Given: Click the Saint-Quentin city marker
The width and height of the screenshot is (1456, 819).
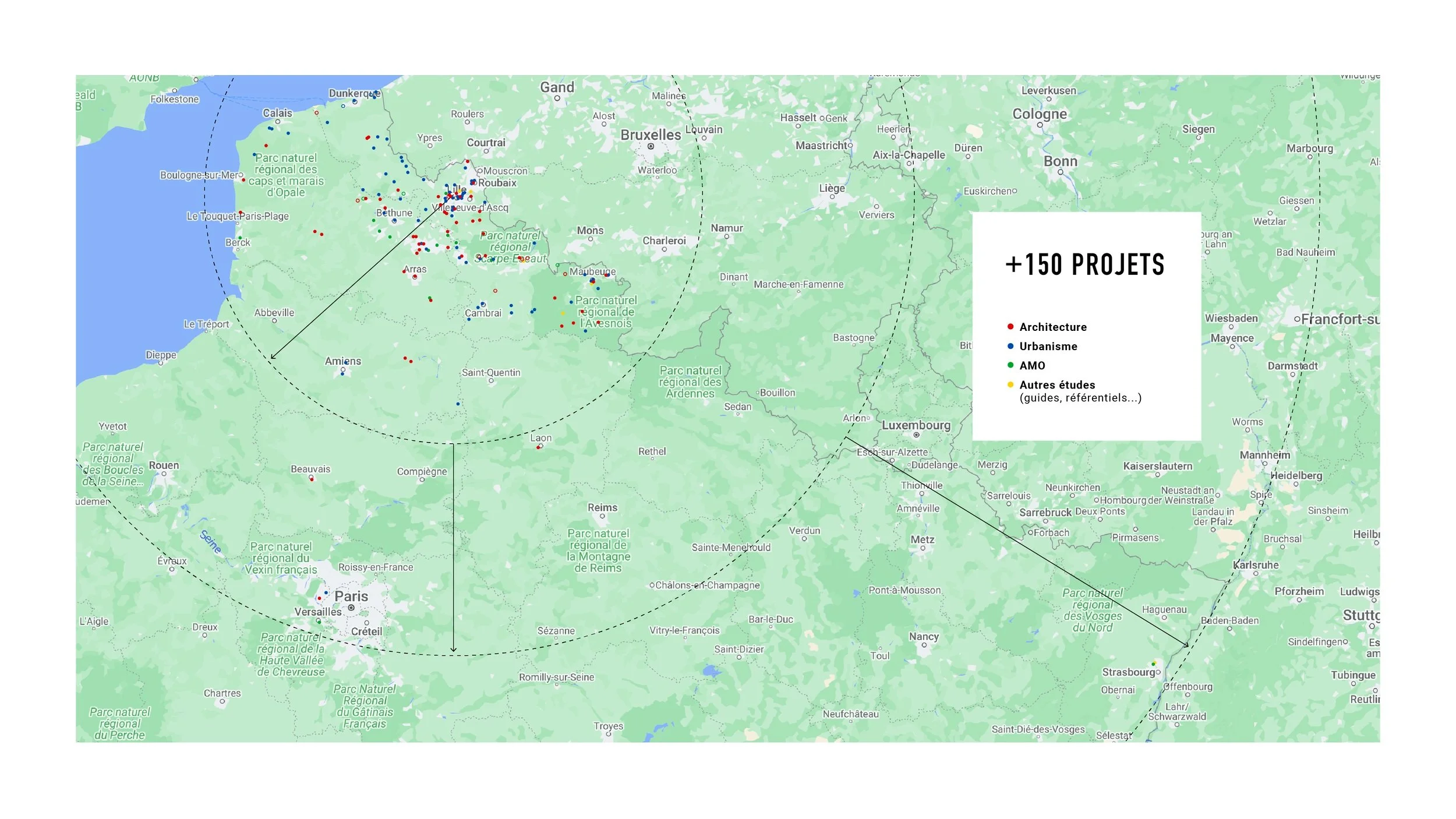Looking at the screenshot, I should (492, 381).
